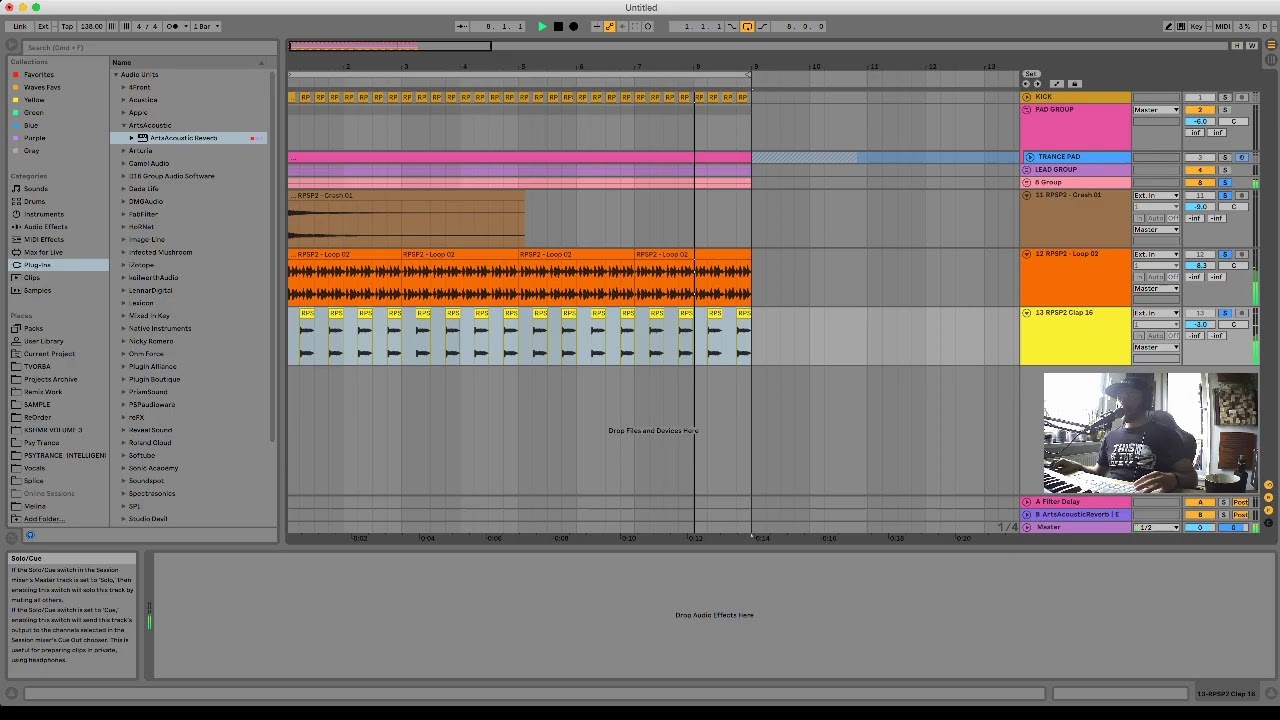
Task: Fold 11 RPSP2 Crash 01 track
Action: pyautogui.click(x=1026, y=195)
